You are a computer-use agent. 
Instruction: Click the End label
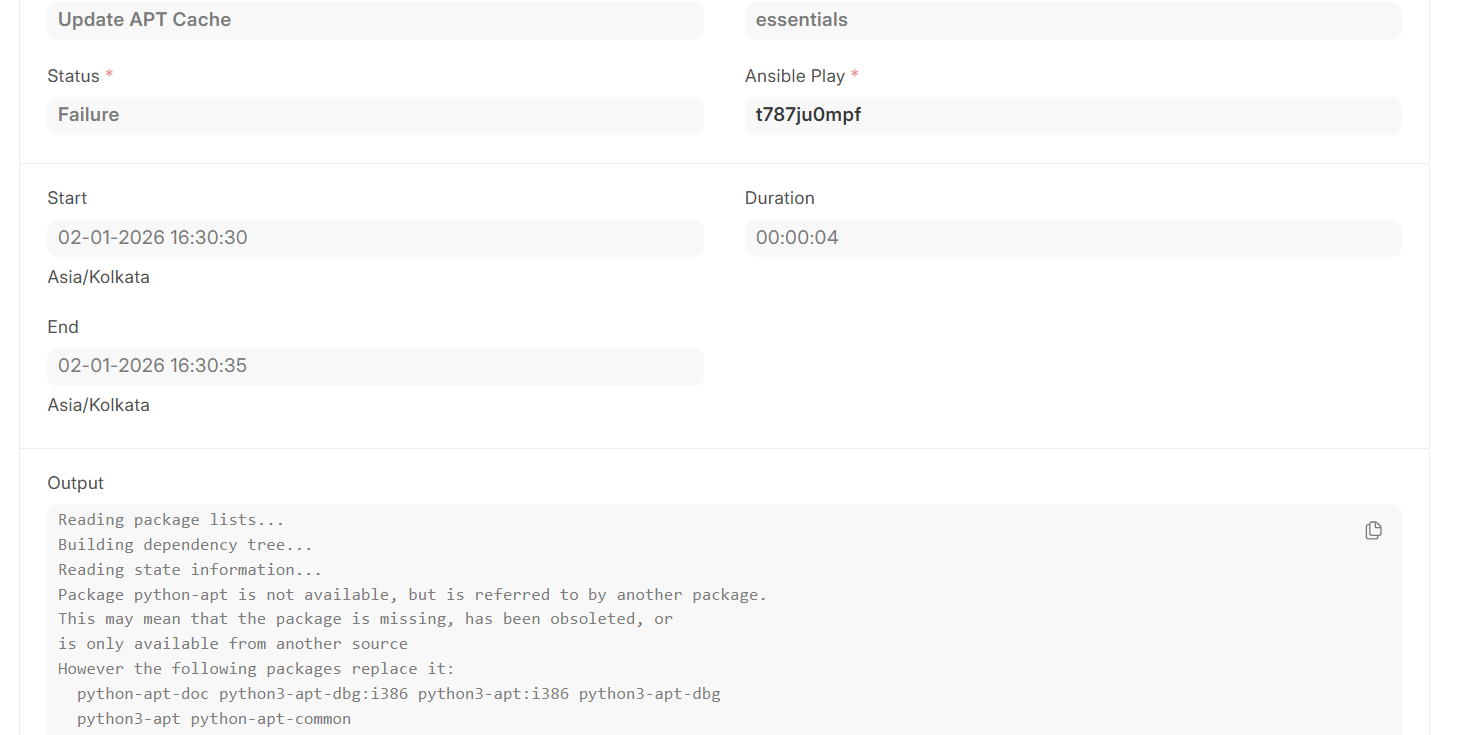tap(62, 327)
